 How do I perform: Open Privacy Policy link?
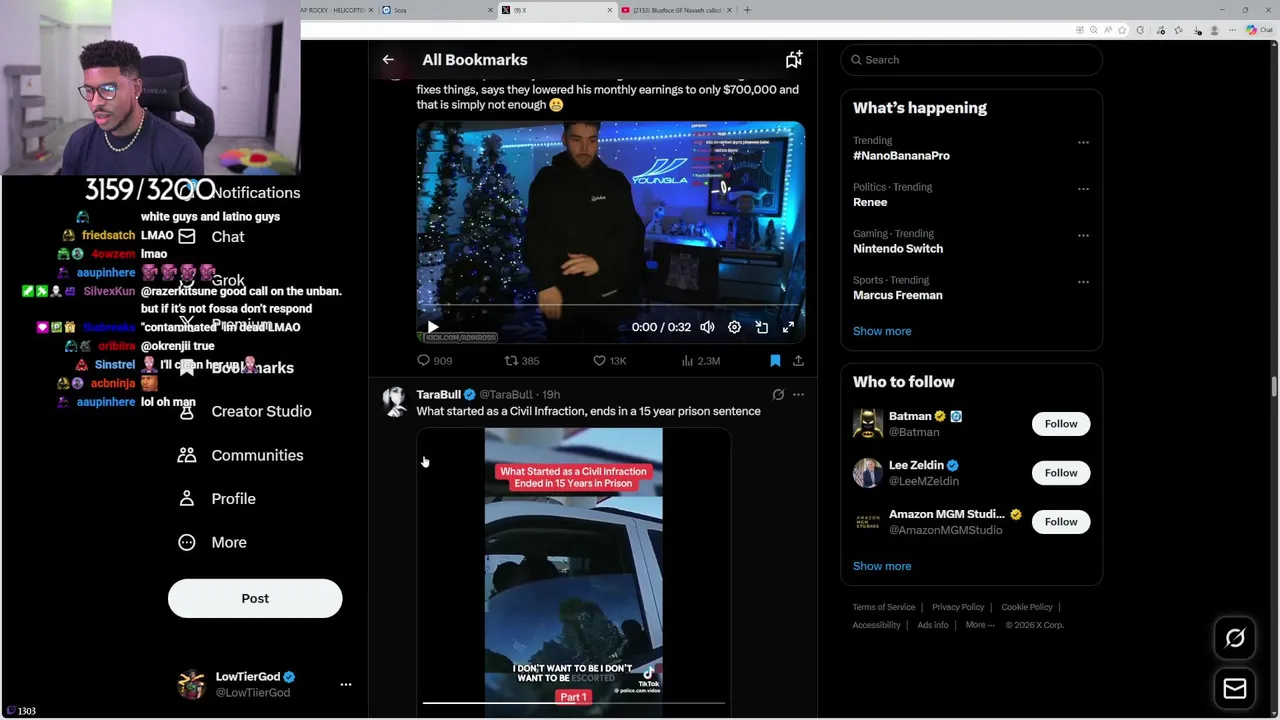(x=958, y=607)
